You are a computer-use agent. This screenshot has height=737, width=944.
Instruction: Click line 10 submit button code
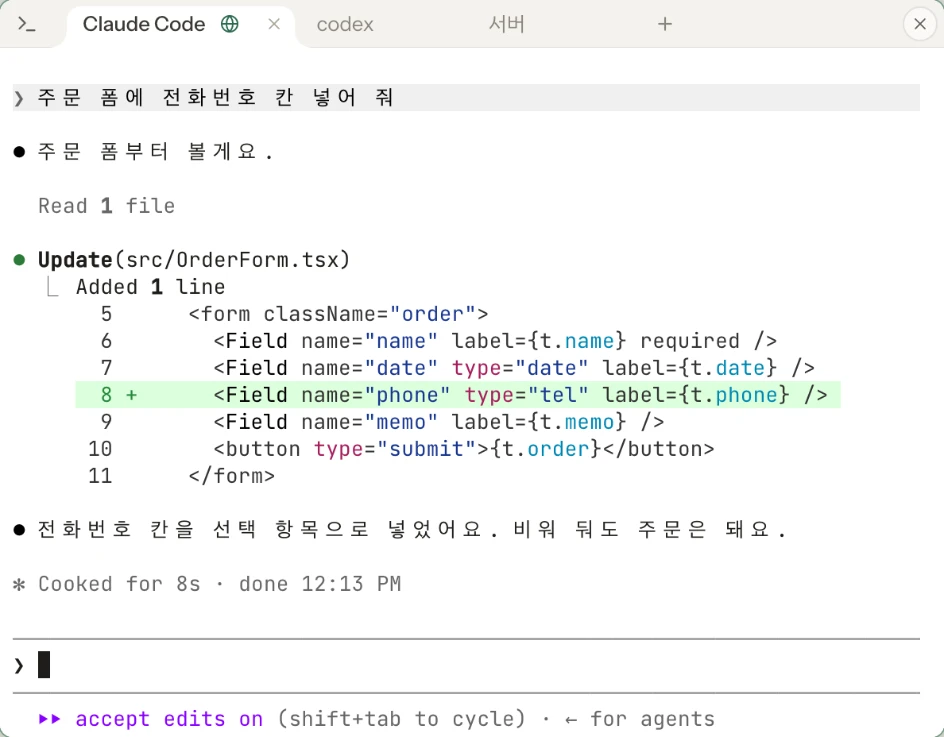pos(464,449)
